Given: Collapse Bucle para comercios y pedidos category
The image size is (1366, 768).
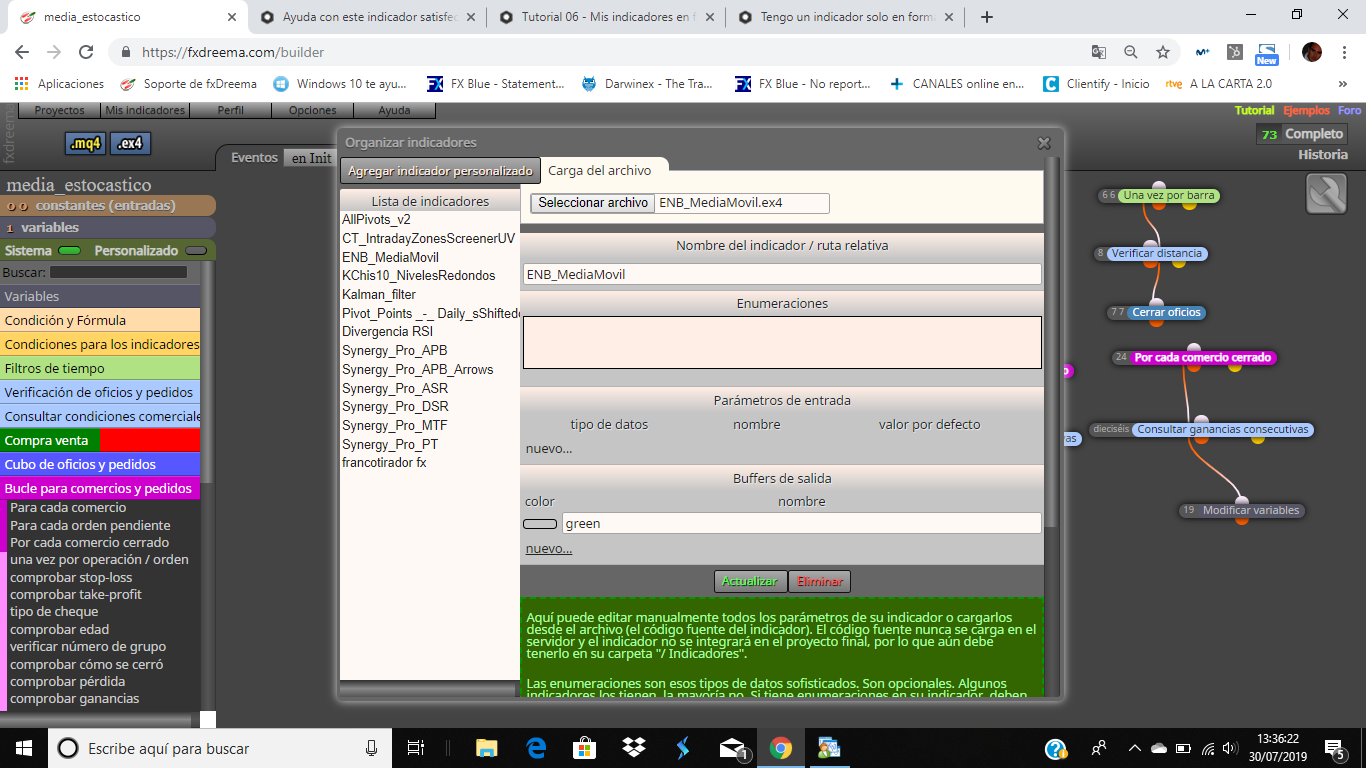Looking at the screenshot, I should (x=100, y=488).
